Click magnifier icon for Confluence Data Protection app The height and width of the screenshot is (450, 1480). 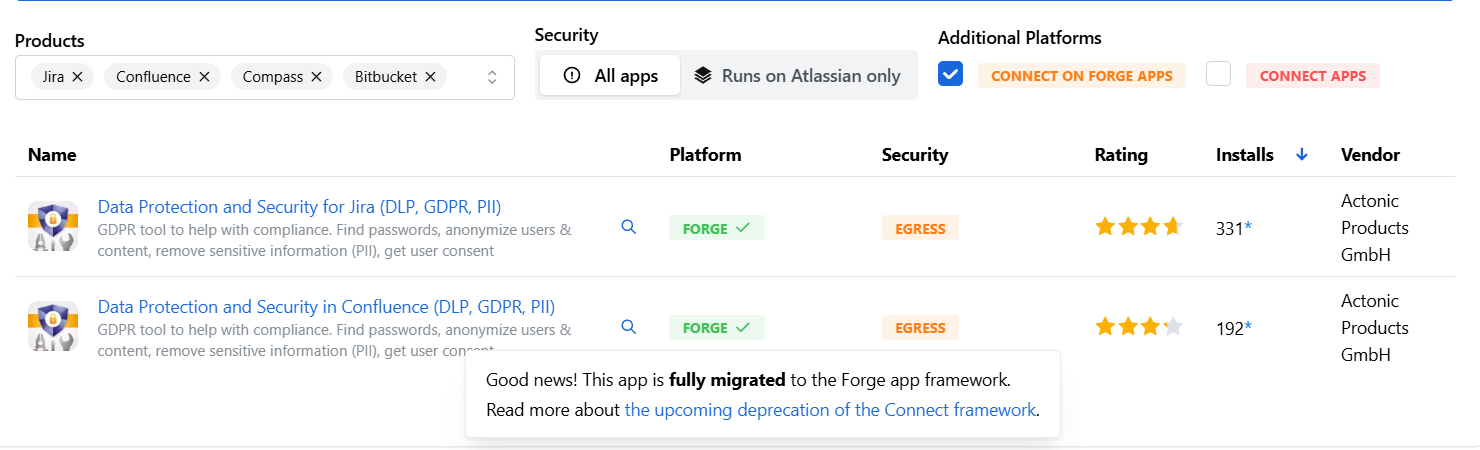click(629, 327)
